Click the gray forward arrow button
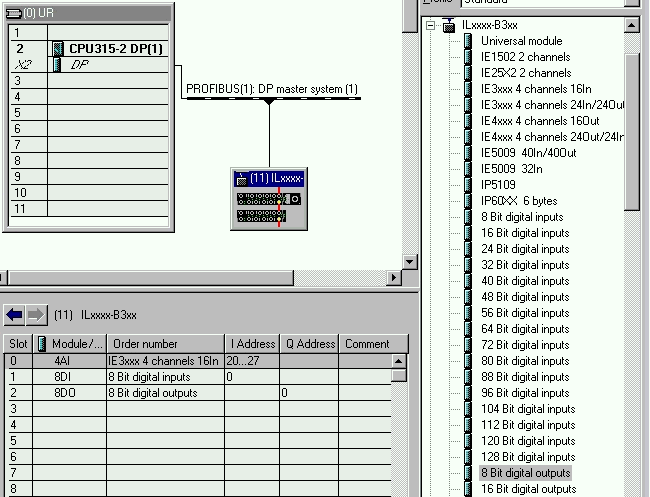650x497 pixels. tap(36, 315)
